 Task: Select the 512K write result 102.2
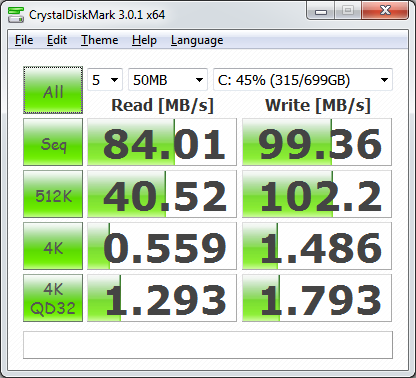[317, 194]
